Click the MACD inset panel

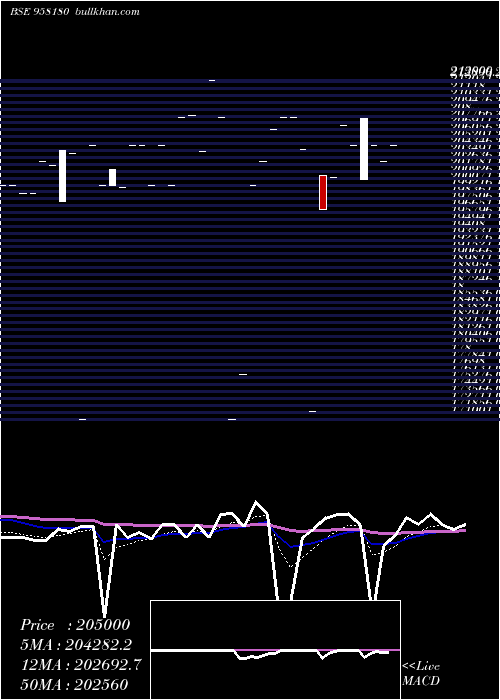[x=275, y=650]
